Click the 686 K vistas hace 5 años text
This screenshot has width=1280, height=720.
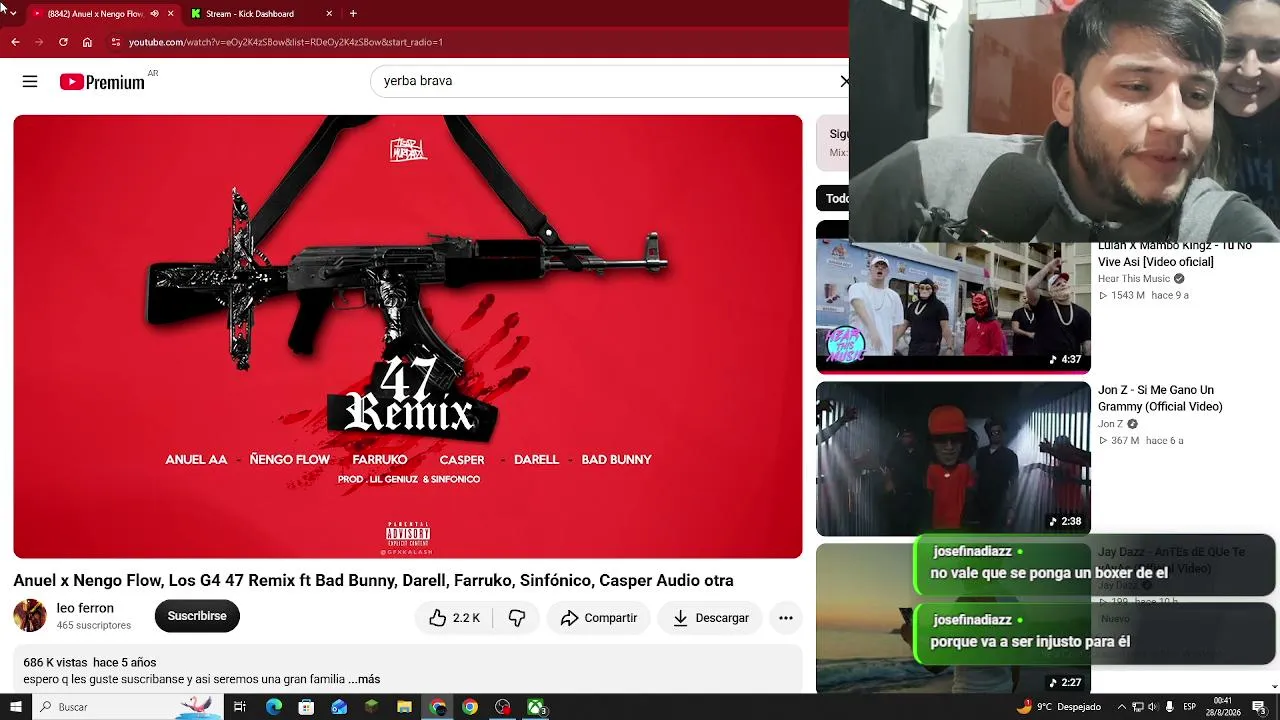[x=90, y=662]
